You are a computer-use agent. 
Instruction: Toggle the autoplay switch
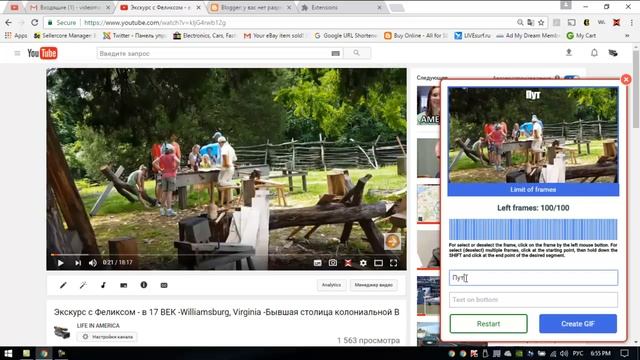click(x=571, y=78)
